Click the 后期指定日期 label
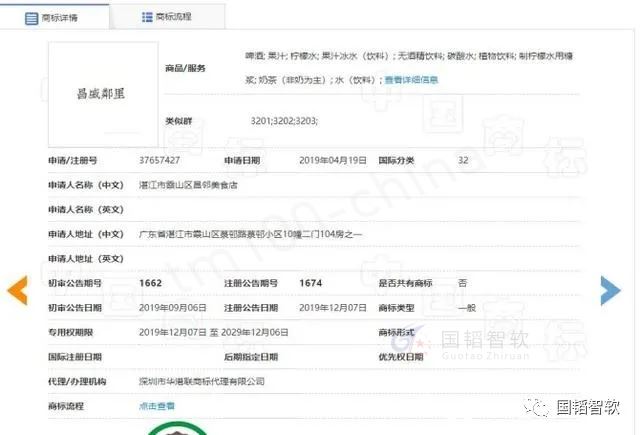640x435 pixels. 251,357
